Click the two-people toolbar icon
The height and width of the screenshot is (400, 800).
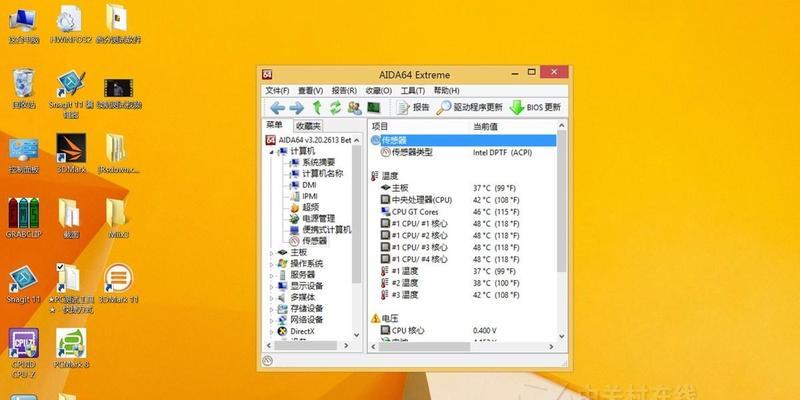[x=355, y=108]
